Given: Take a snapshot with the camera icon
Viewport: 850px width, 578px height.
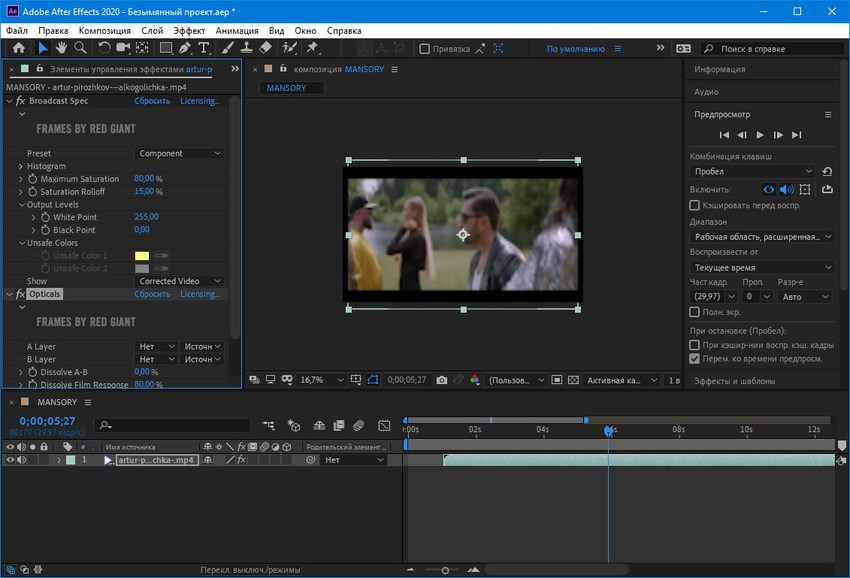Looking at the screenshot, I should 442,380.
